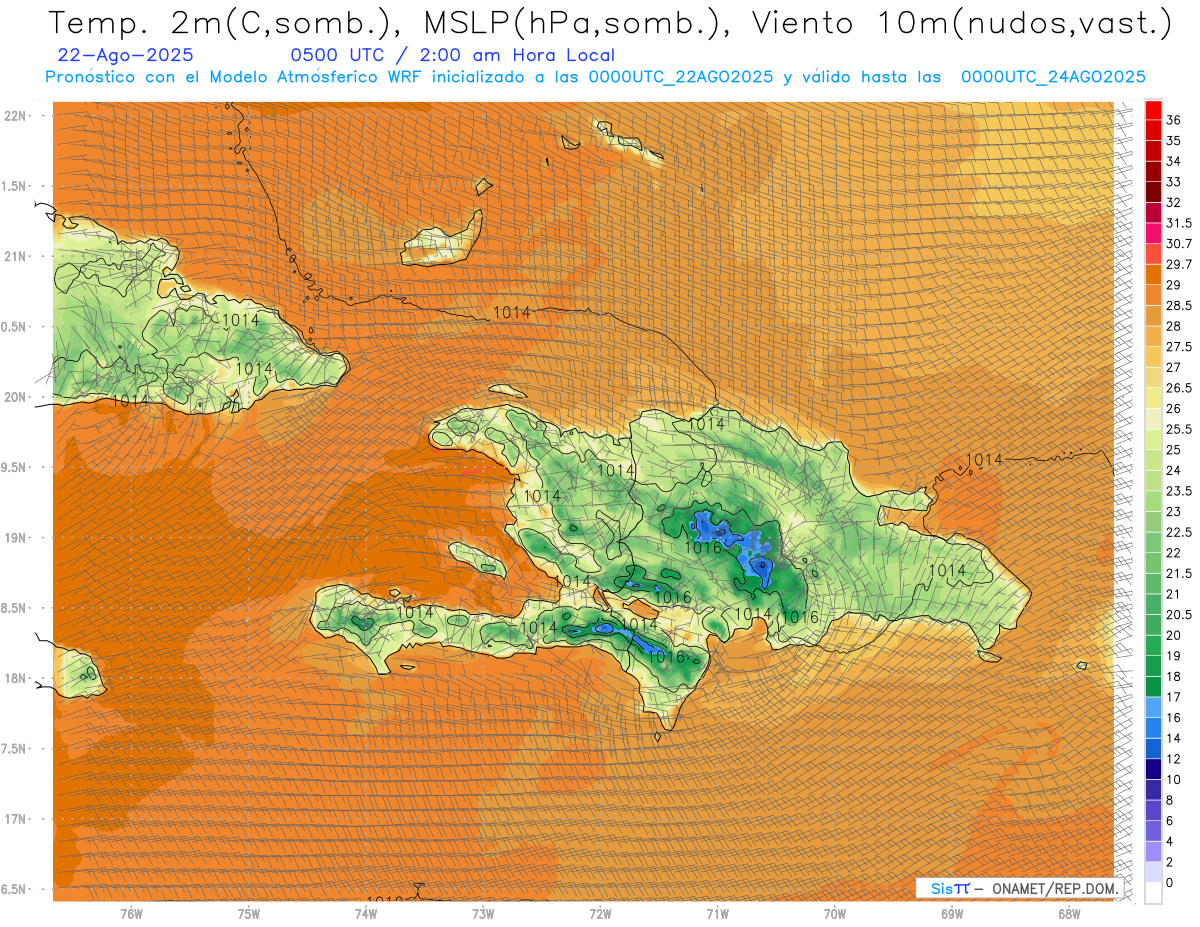Viewport: 1200px width, 927px height.
Task: Select latitude axis label '19N'
Action: 15,537
